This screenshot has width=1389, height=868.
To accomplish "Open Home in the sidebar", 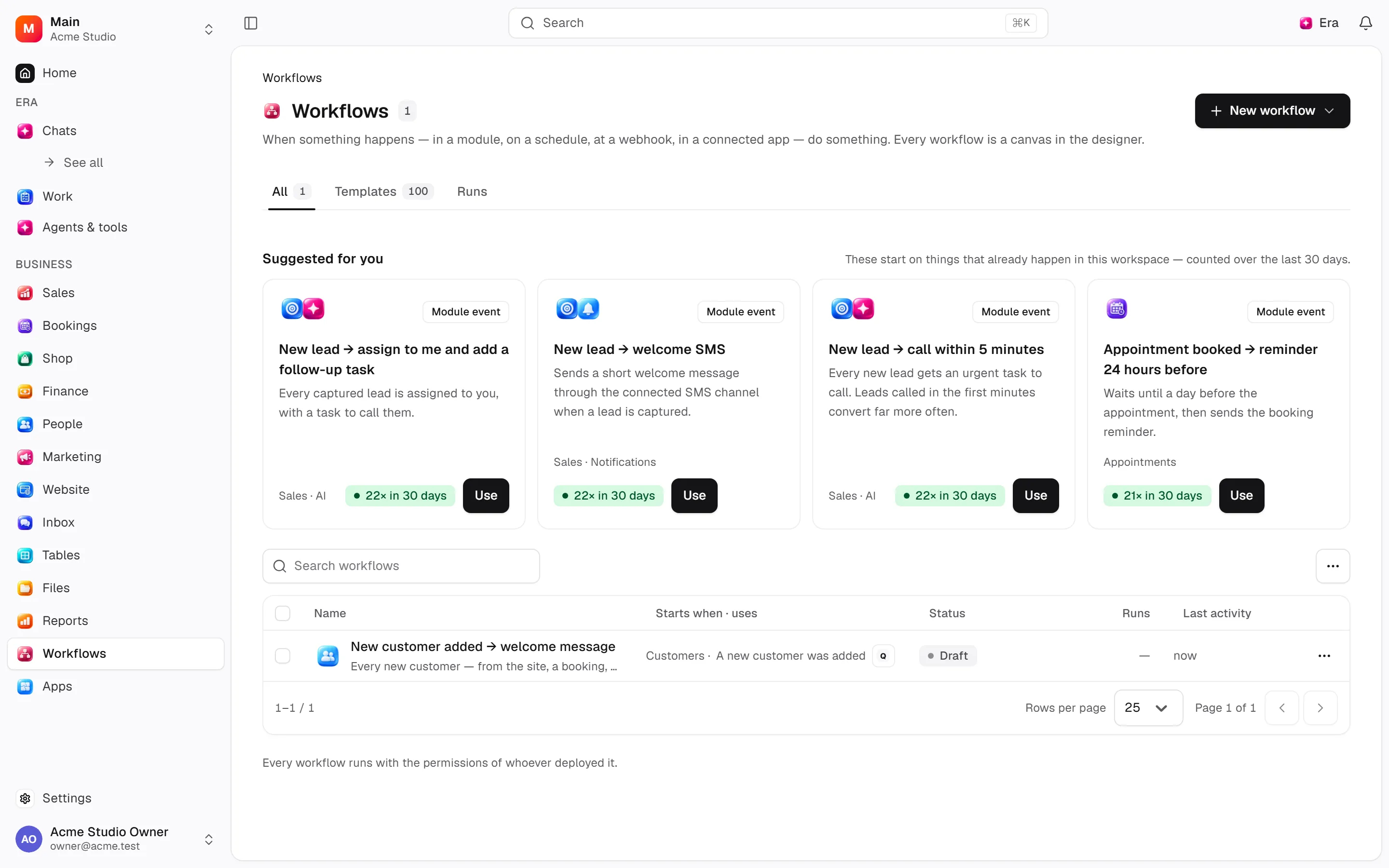I will (115, 73).
